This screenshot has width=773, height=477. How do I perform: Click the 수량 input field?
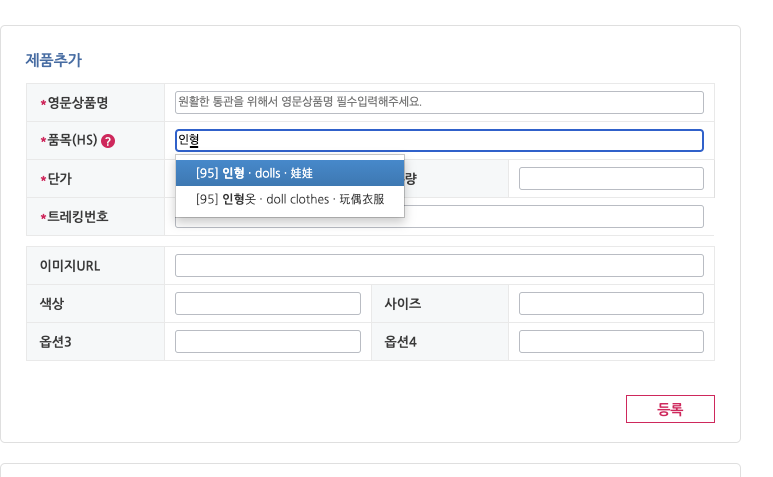pyautogui.click(x=611, y=179)
